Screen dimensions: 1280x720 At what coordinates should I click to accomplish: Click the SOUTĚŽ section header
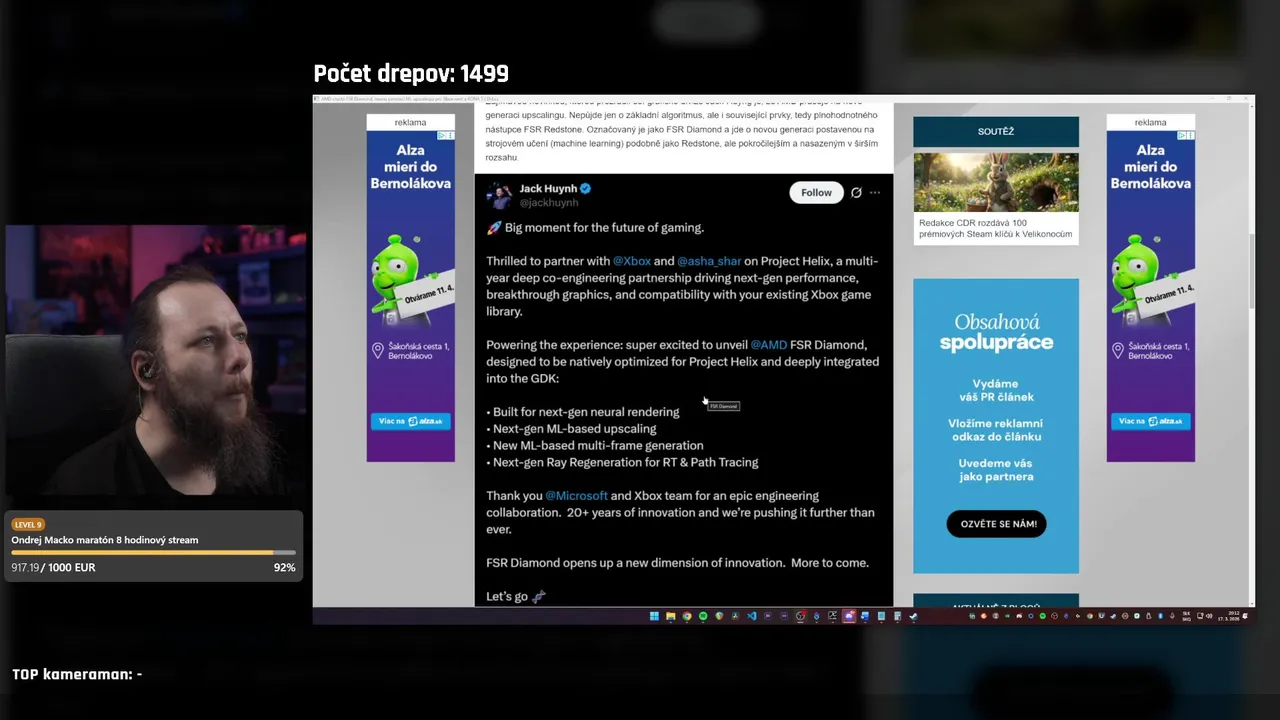996,131
